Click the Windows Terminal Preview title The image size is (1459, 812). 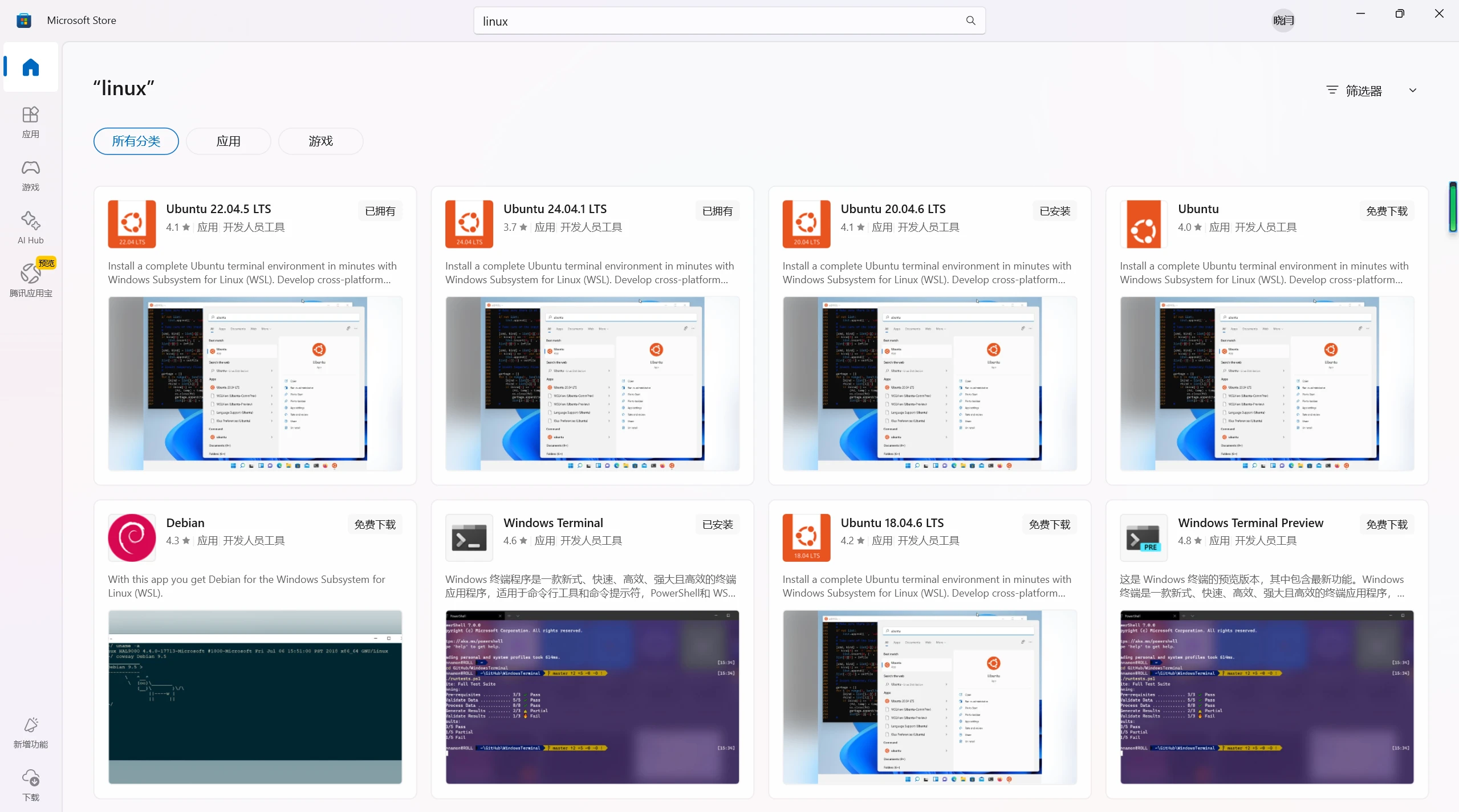[x=1250, y=523]
